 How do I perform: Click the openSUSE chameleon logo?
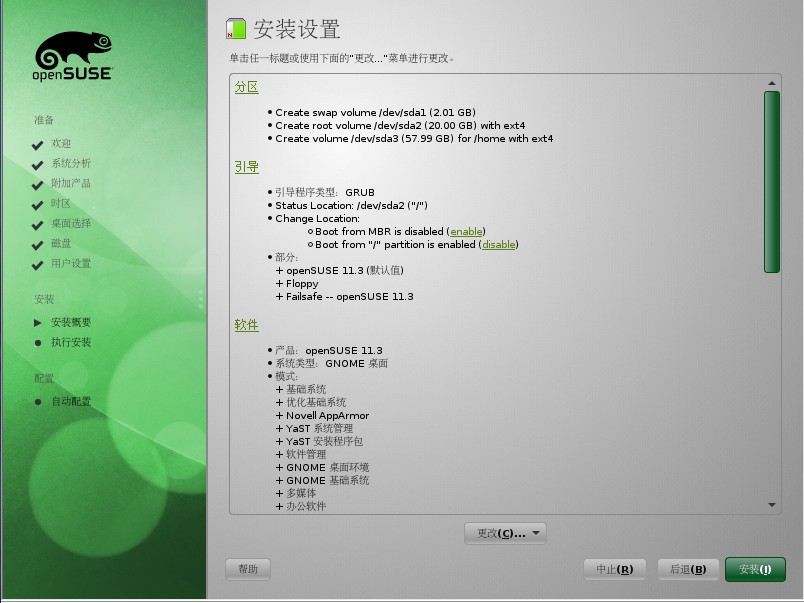(x=73, y=56)
